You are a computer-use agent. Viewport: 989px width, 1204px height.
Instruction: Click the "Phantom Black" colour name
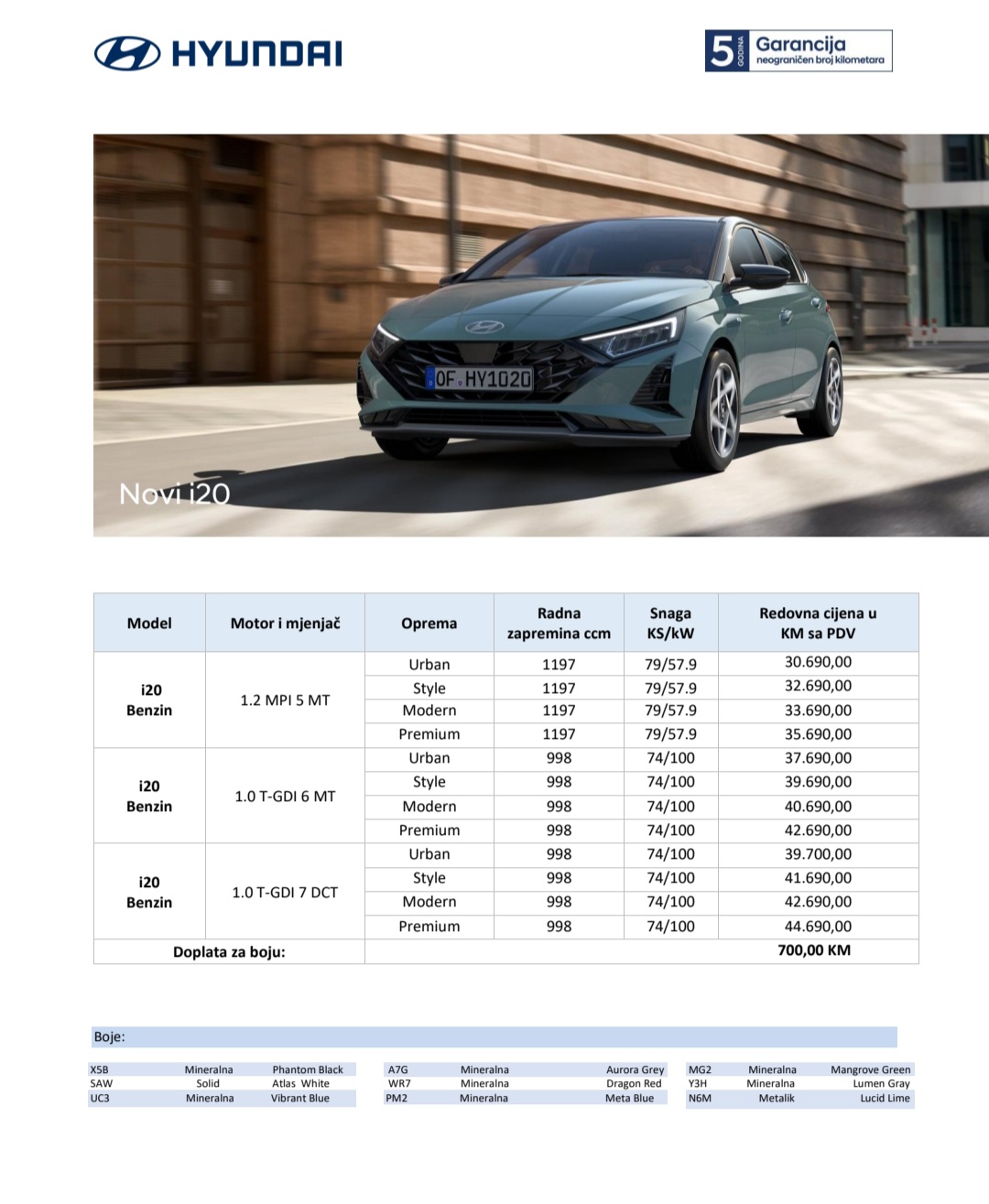(x=308, y=1069)
